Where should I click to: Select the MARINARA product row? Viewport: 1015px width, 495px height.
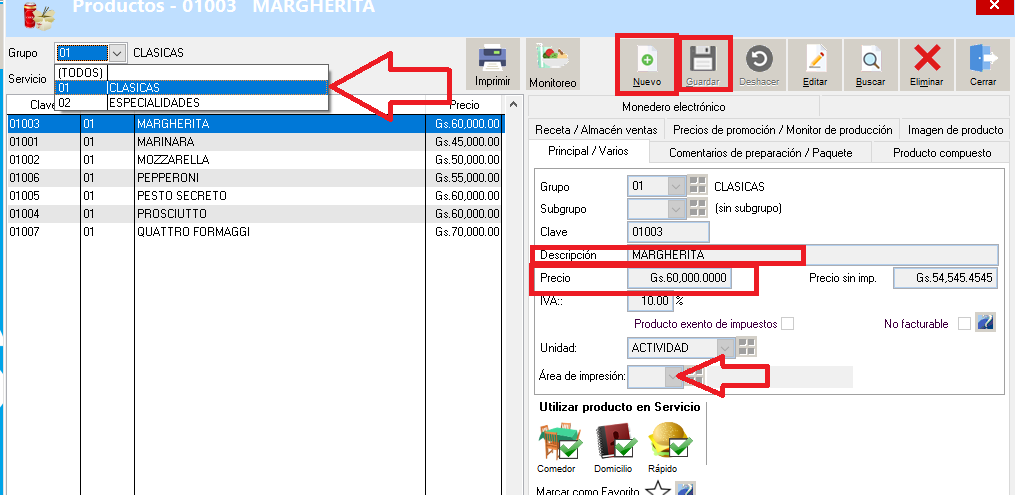point(255,142)
